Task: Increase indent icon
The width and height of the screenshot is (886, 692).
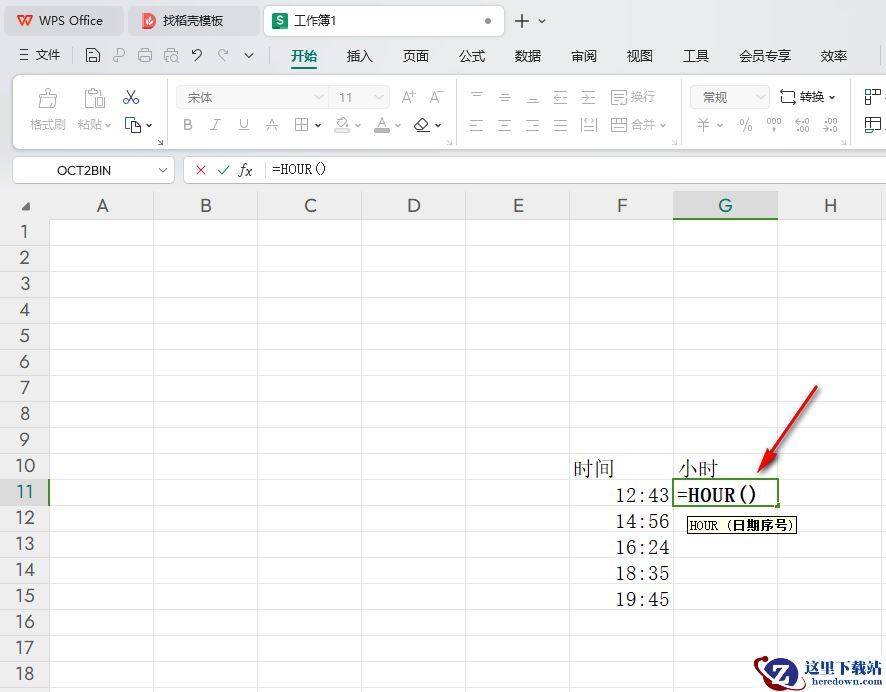Action: (588, 97)
